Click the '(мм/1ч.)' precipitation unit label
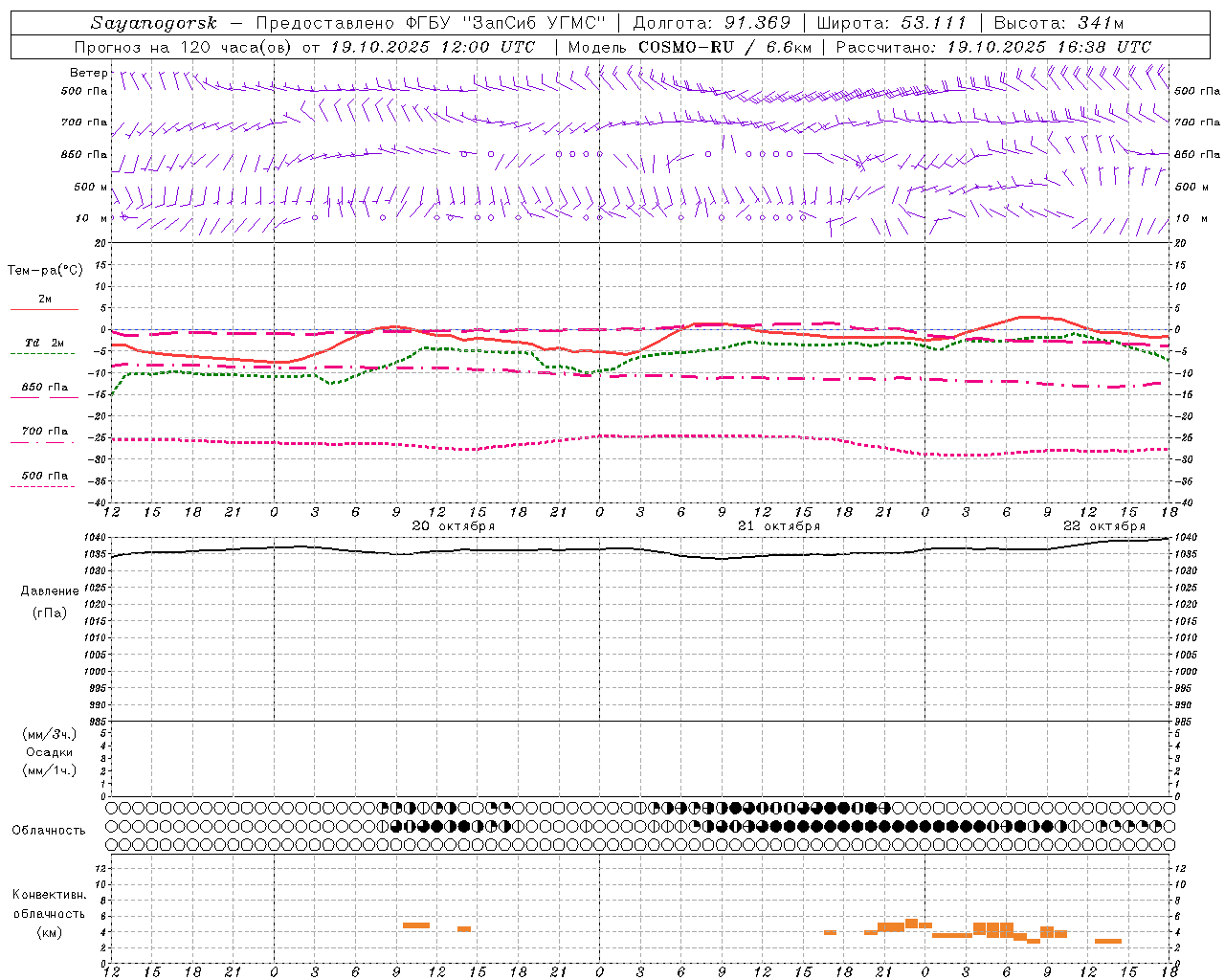Image resolution: width=1225 pixels, height=980 pixels. coord(50,770)
